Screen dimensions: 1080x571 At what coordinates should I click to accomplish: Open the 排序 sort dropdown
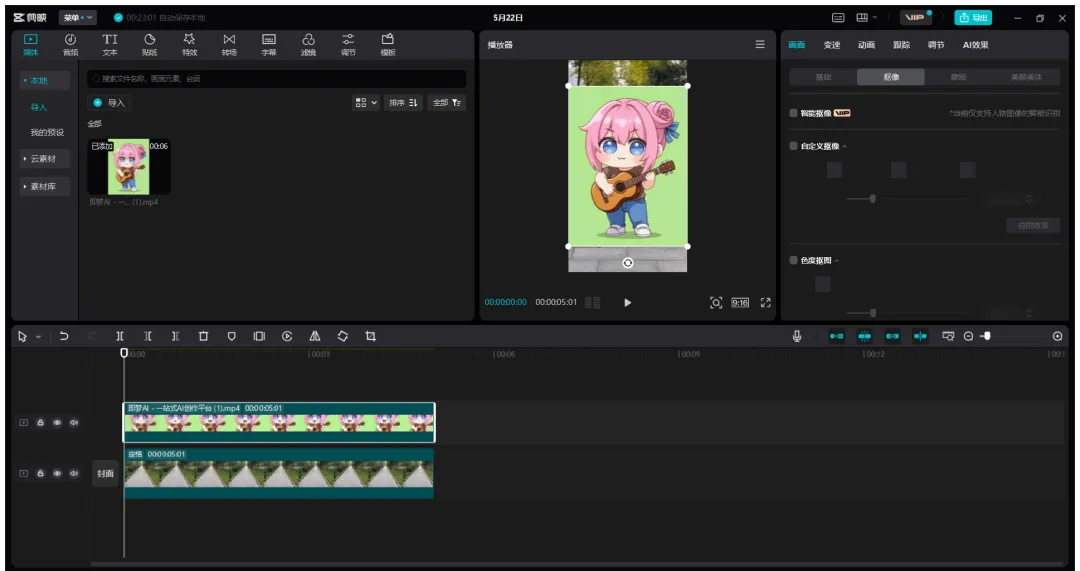point(403,103)
